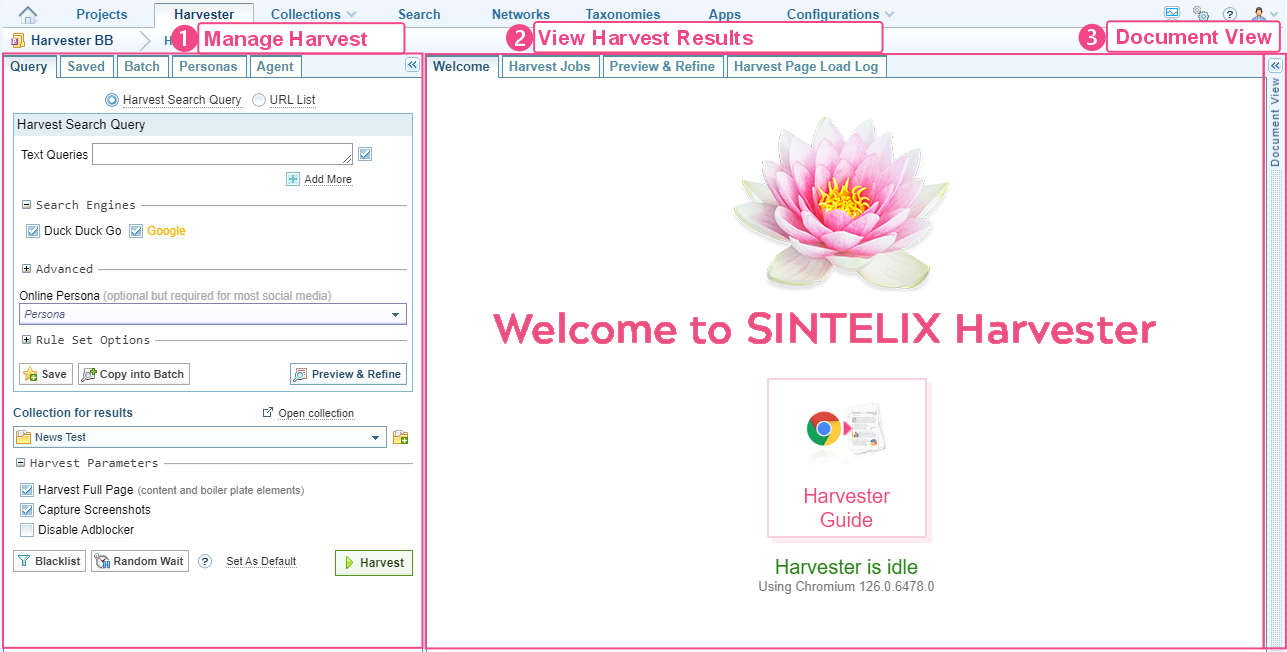This screenshot has width=1287, height=652.
Task: Enable the Disable Adblocker checkbox
Action: [27, 530]
